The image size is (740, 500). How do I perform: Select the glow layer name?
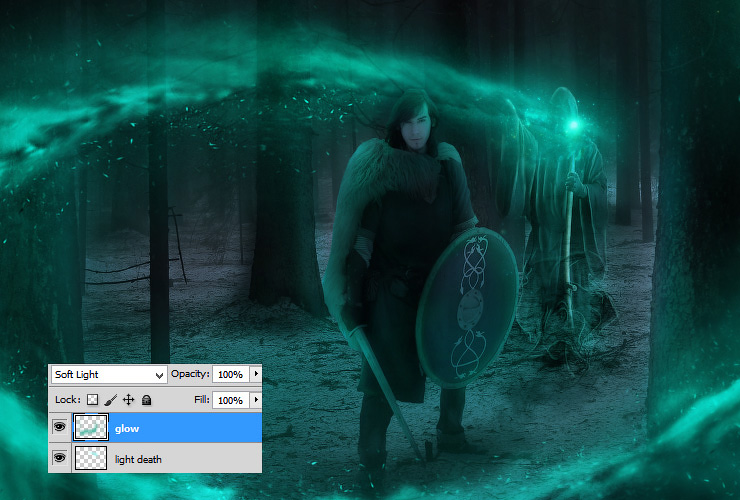[x=127, y=429]
